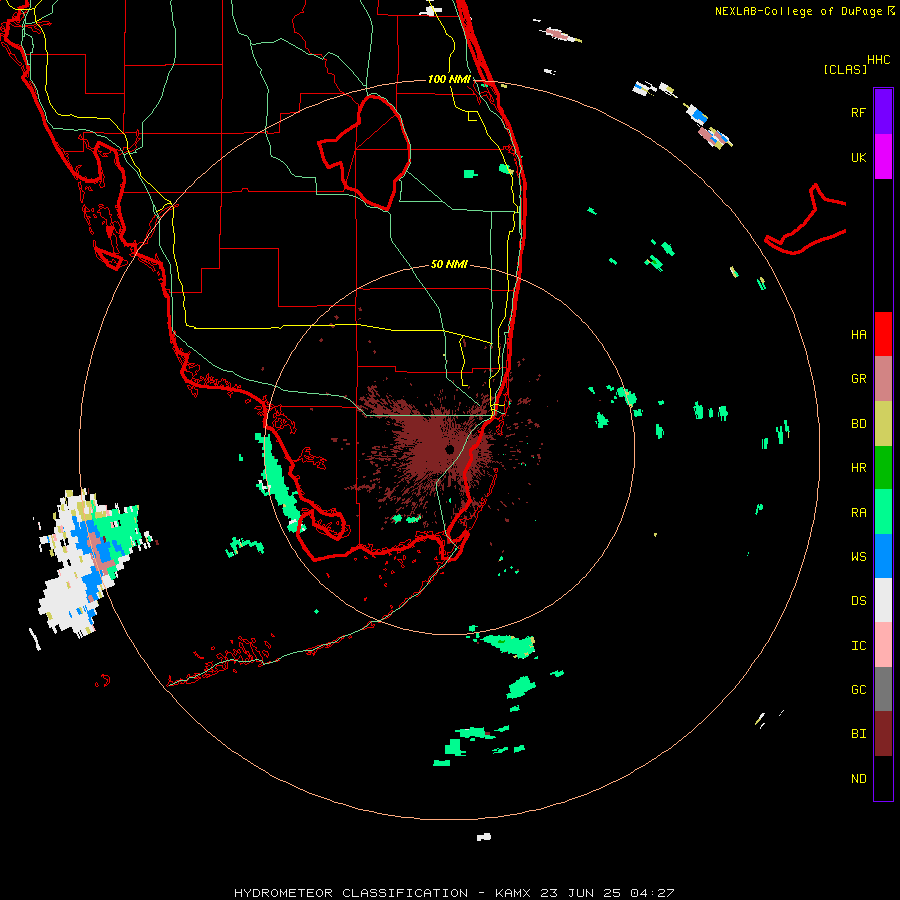
Task: Click the GC gray legend swatch
Action: coord(883,689)
